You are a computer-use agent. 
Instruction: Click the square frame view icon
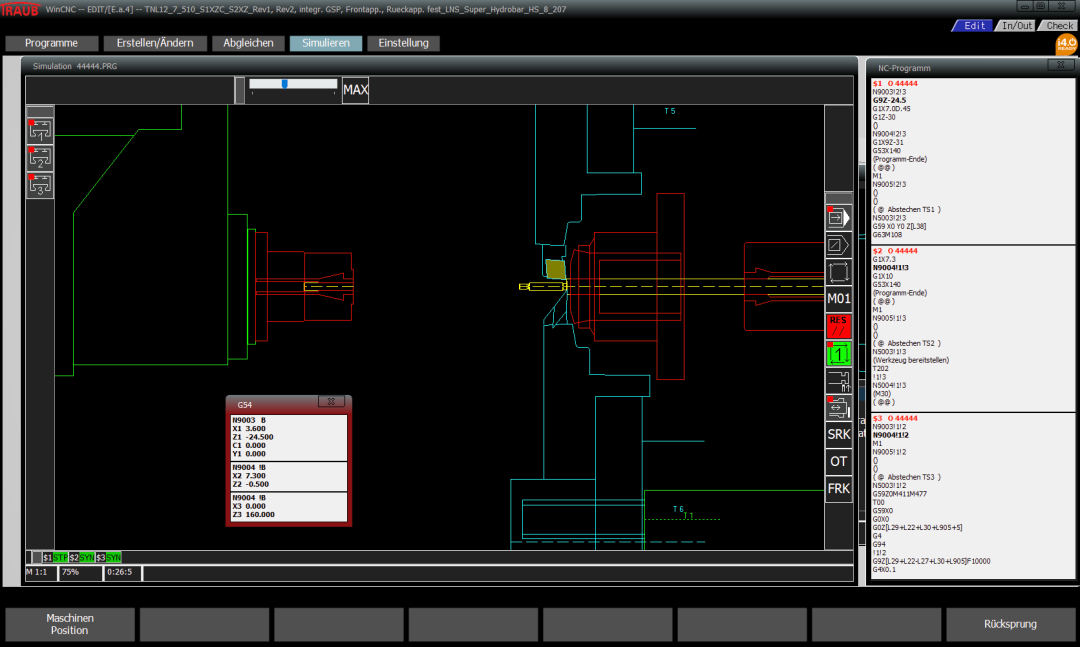838,271
